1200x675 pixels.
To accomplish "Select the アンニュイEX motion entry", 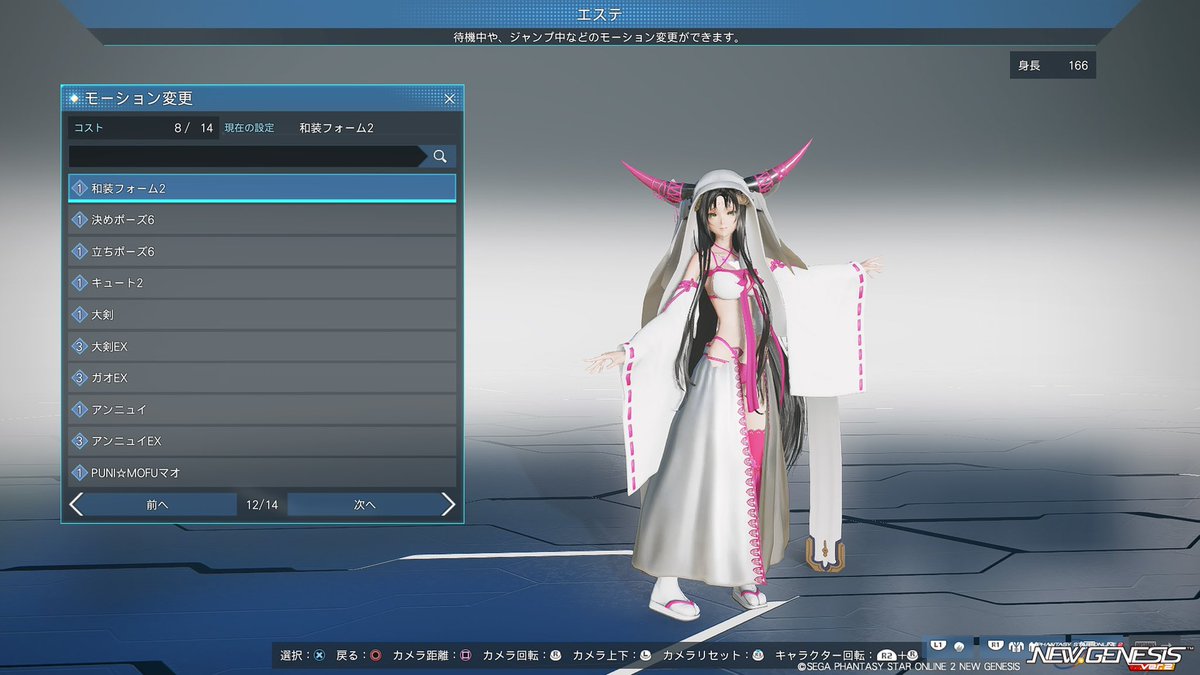I will pos(260,441).
